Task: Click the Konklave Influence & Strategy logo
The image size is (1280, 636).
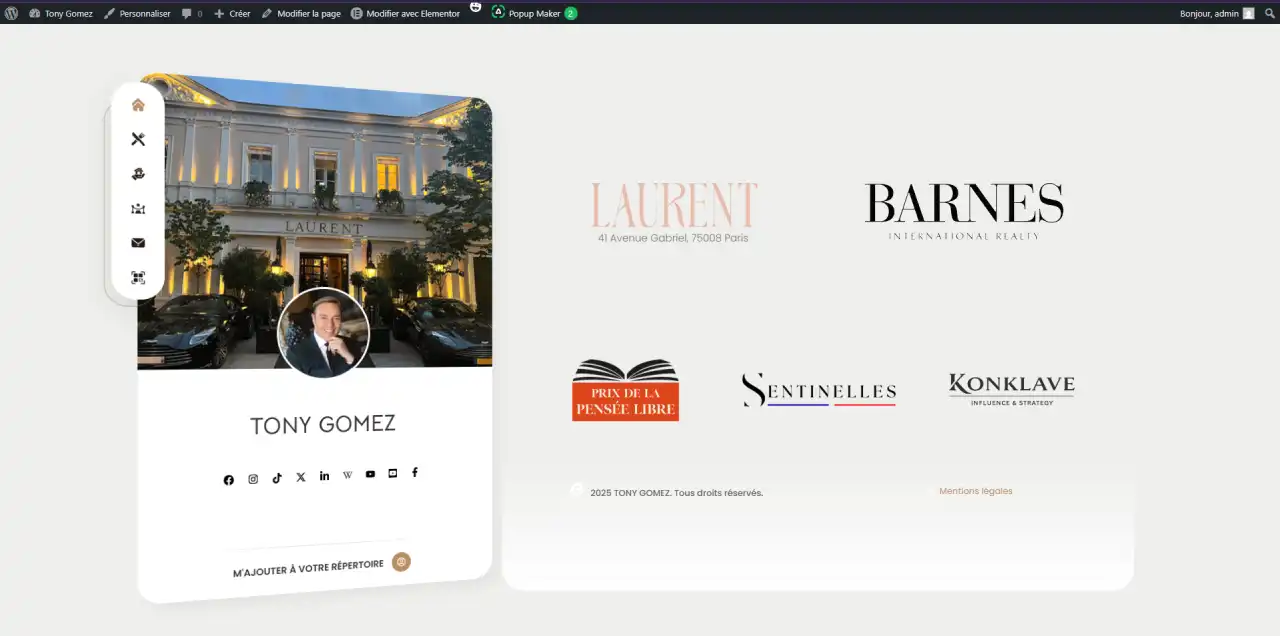Action: [x=1011, y=388]
